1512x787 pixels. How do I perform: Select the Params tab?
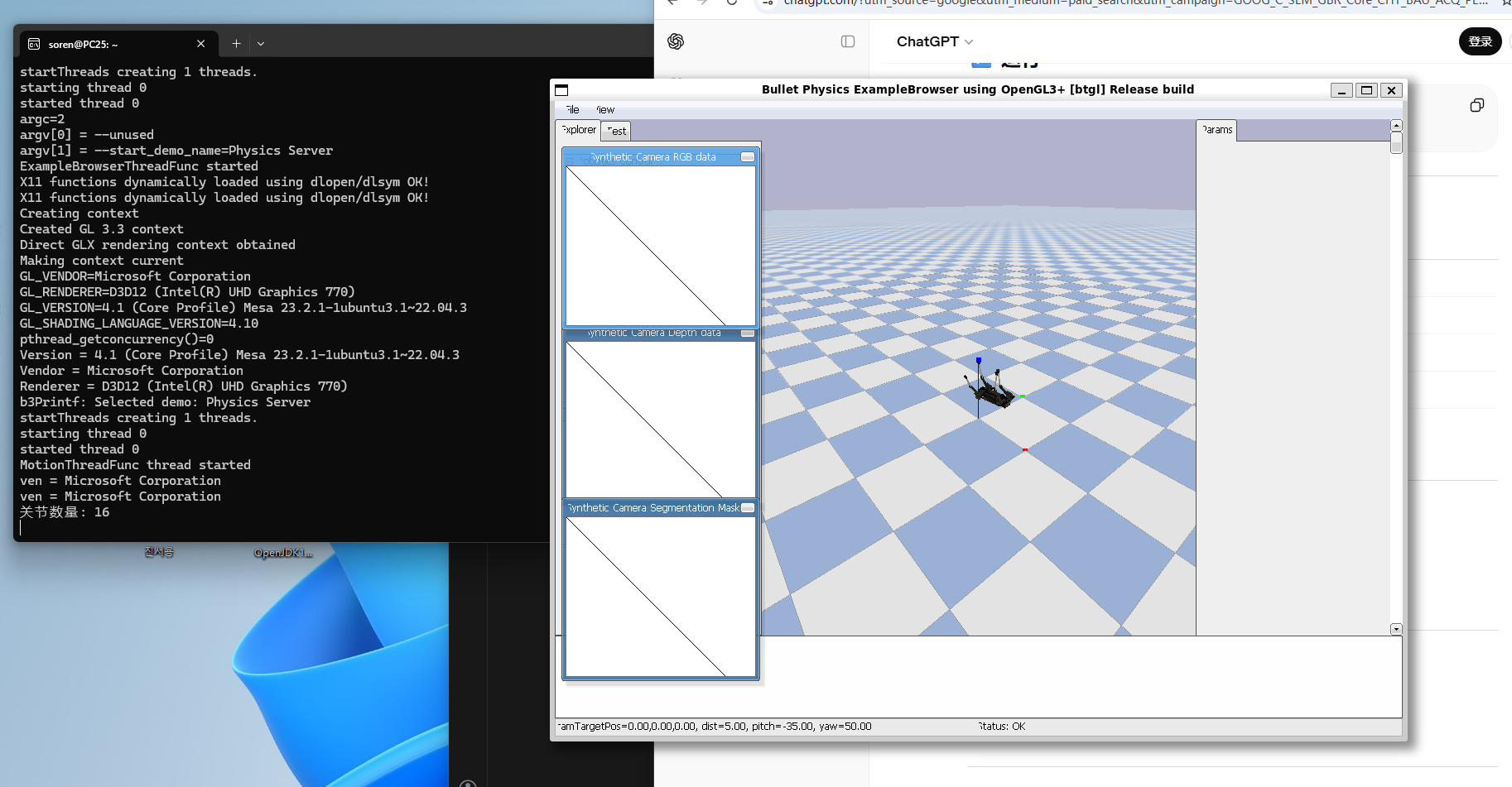[1216, 130]
